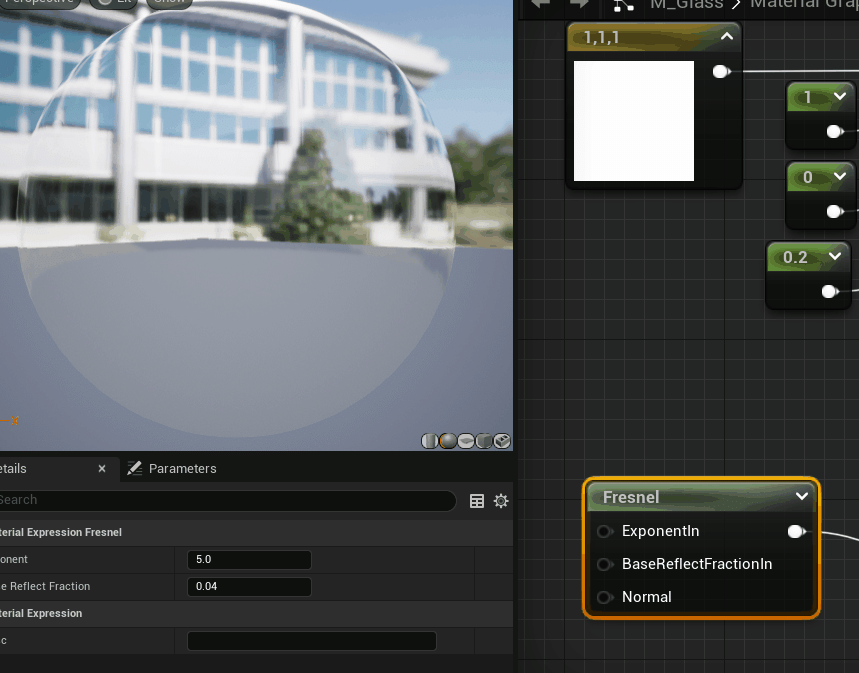The width and height of the screenshot is (859, 673).
Task: Click the white color preview of 1,1,1 node
Action: (634, 121)
